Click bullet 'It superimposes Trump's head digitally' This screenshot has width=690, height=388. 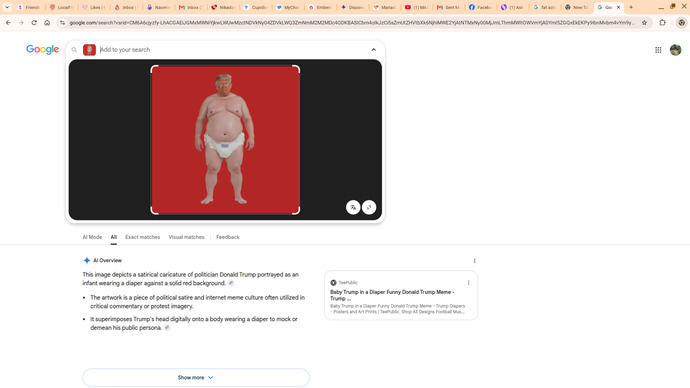(x=194, y=323)
